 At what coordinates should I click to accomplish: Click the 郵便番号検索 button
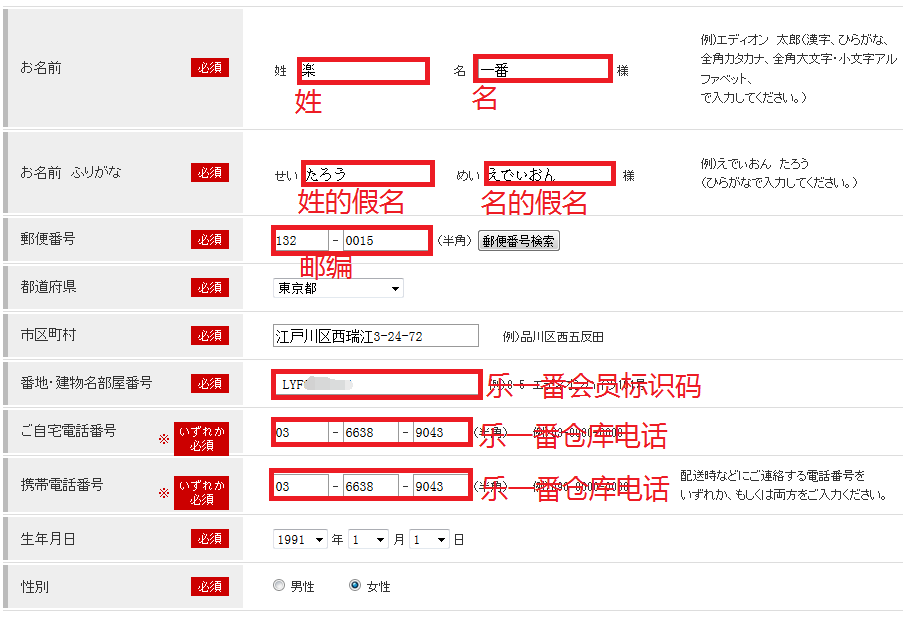click(518, 241)
